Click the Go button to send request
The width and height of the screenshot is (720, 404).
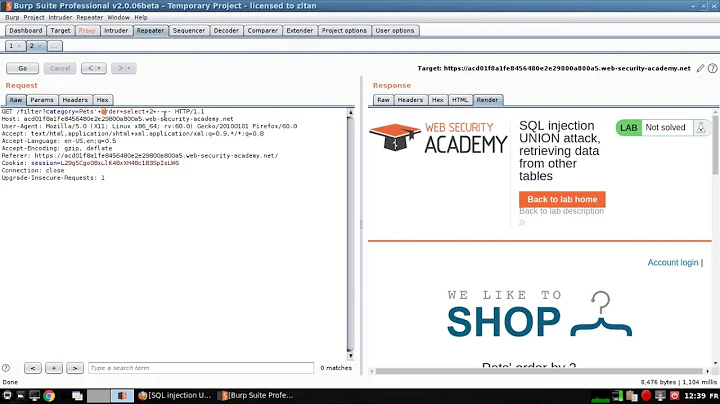[22, 68]
